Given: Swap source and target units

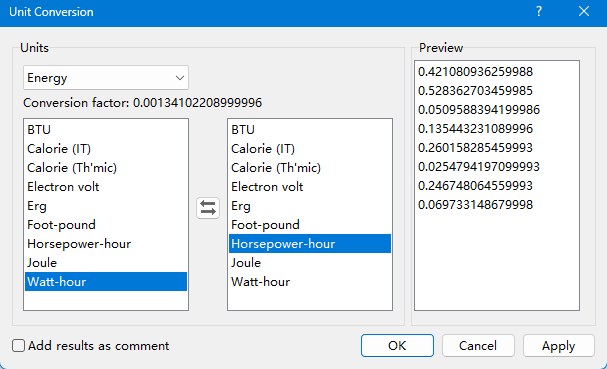Looking at the screenshot, I should click(208, 208).
